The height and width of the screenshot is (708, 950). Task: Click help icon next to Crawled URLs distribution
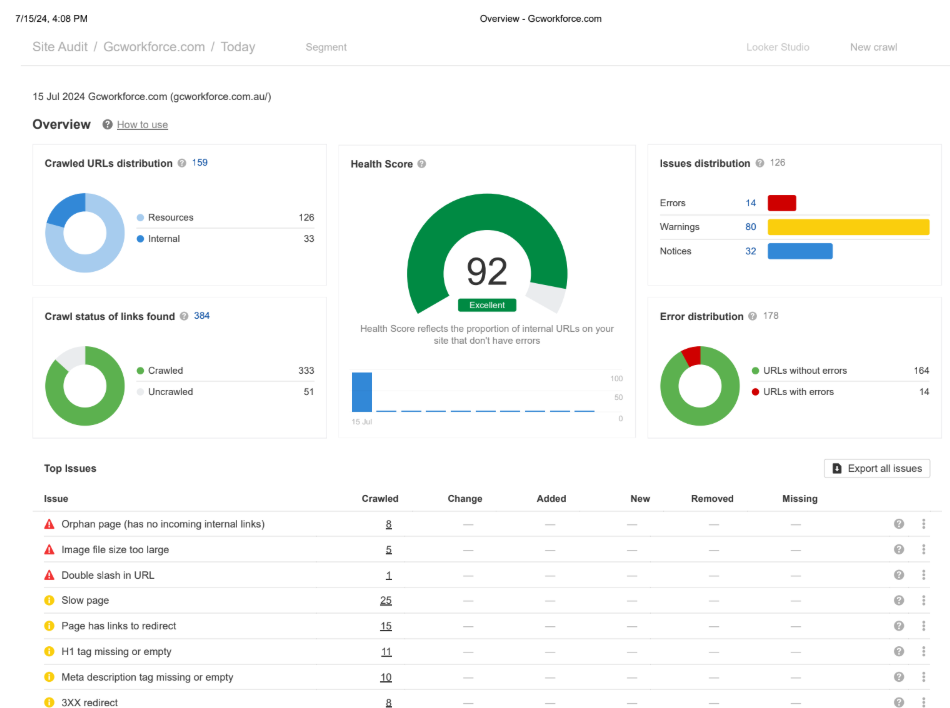click(182, 163)
